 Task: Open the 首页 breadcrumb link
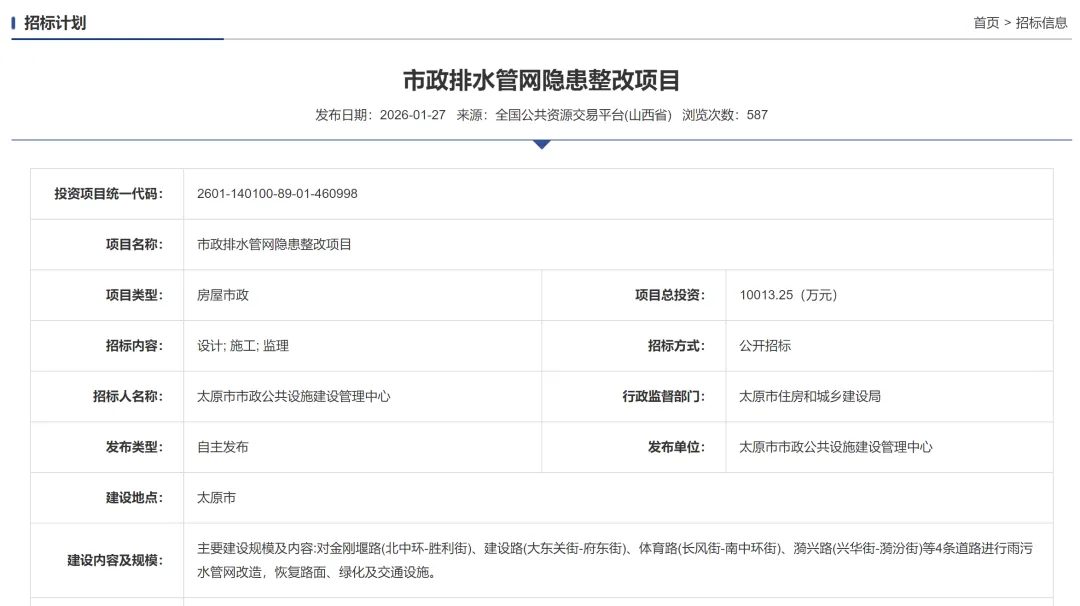[x=986, y=23]
